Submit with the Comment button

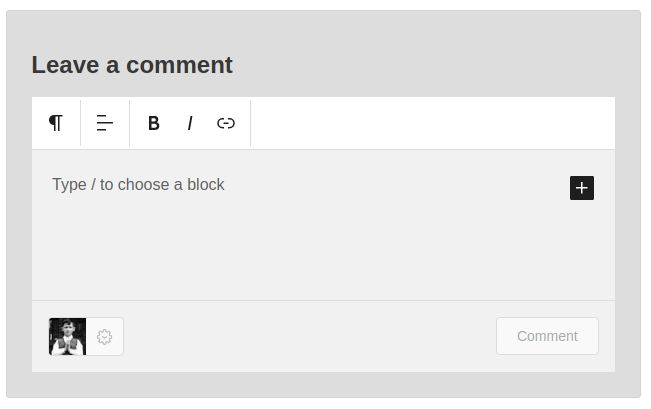[x=547, y=336]
